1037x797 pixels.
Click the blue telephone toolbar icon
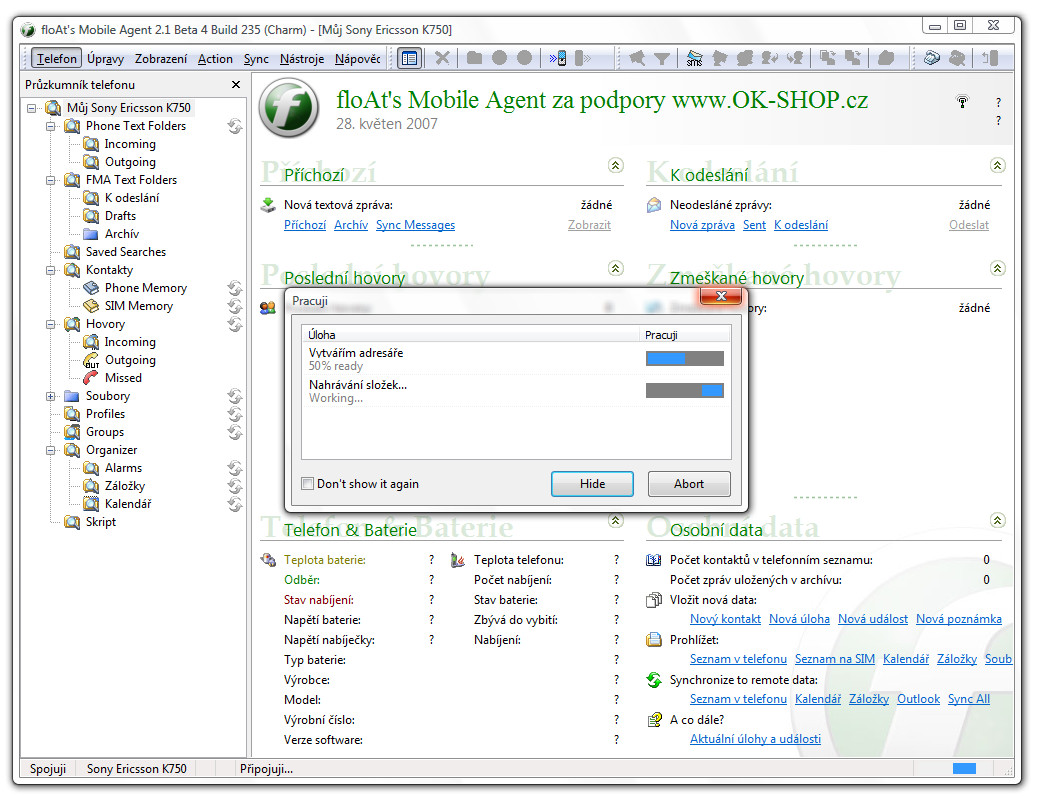(932, 58)
